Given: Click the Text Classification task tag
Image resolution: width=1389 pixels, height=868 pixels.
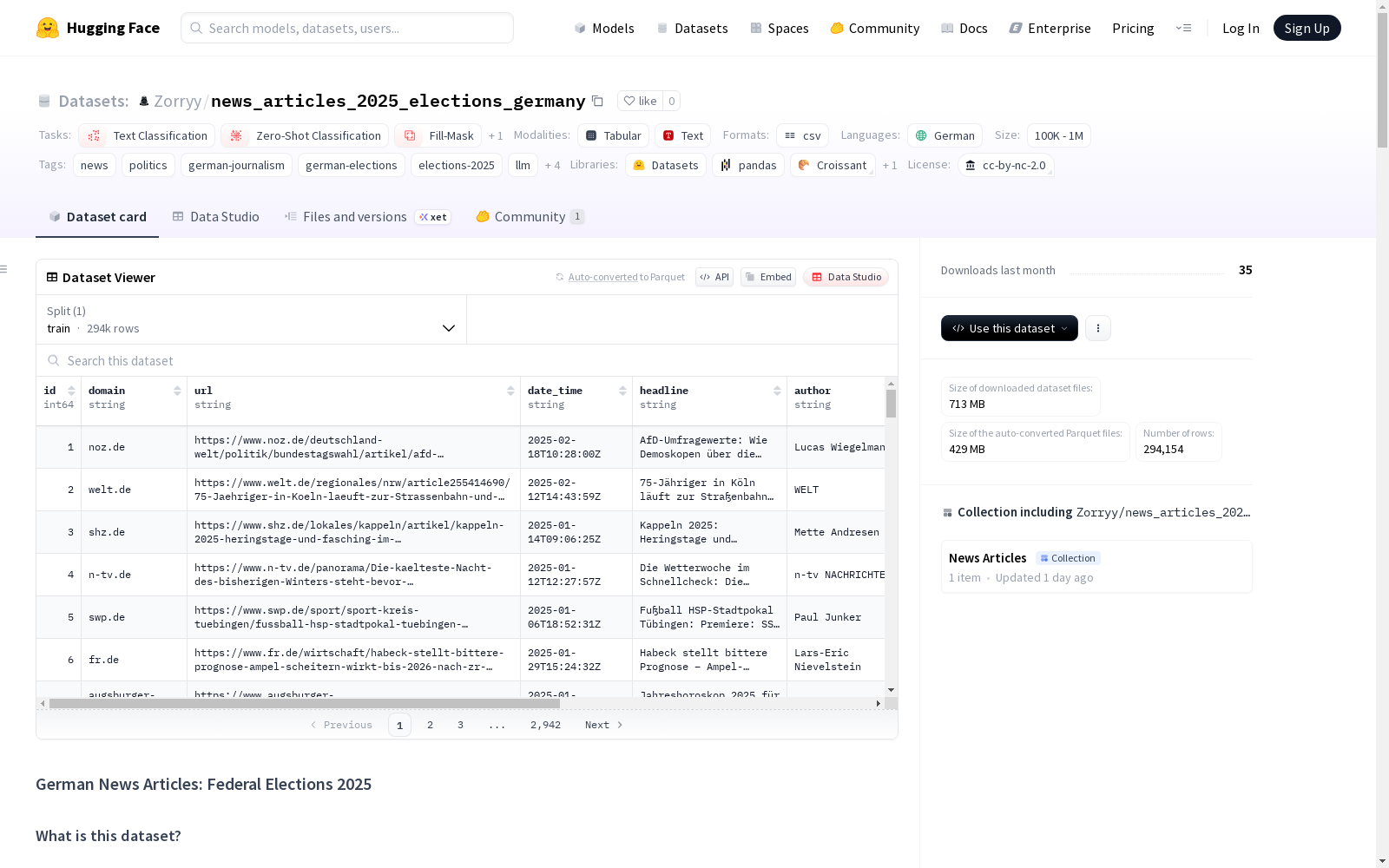Looking at the screenshot, I should [x=147, y=135].
